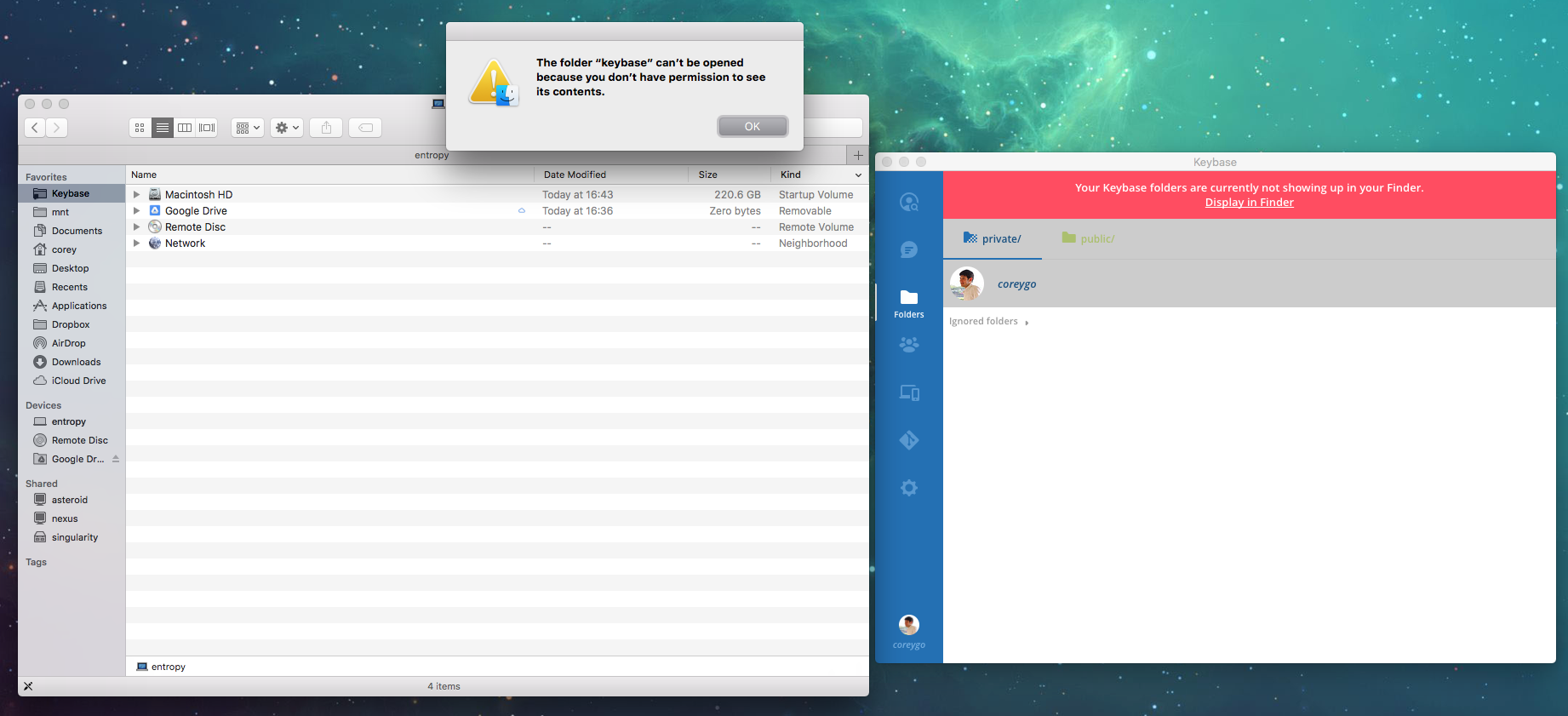The image size is (1568, 716).
Task: Select the Folders tab in Keybase sidebar
Action: point(909,303)
